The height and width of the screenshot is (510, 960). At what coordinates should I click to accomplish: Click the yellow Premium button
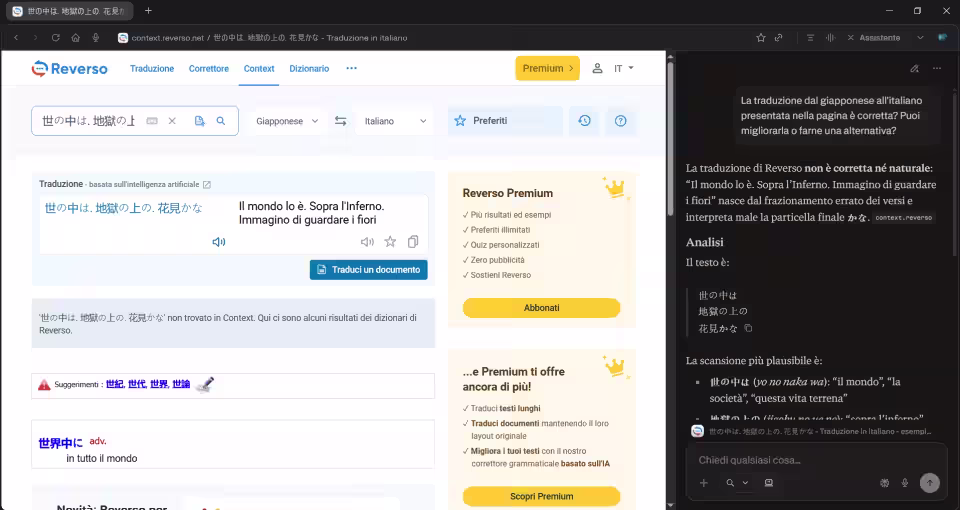point(547,69)
